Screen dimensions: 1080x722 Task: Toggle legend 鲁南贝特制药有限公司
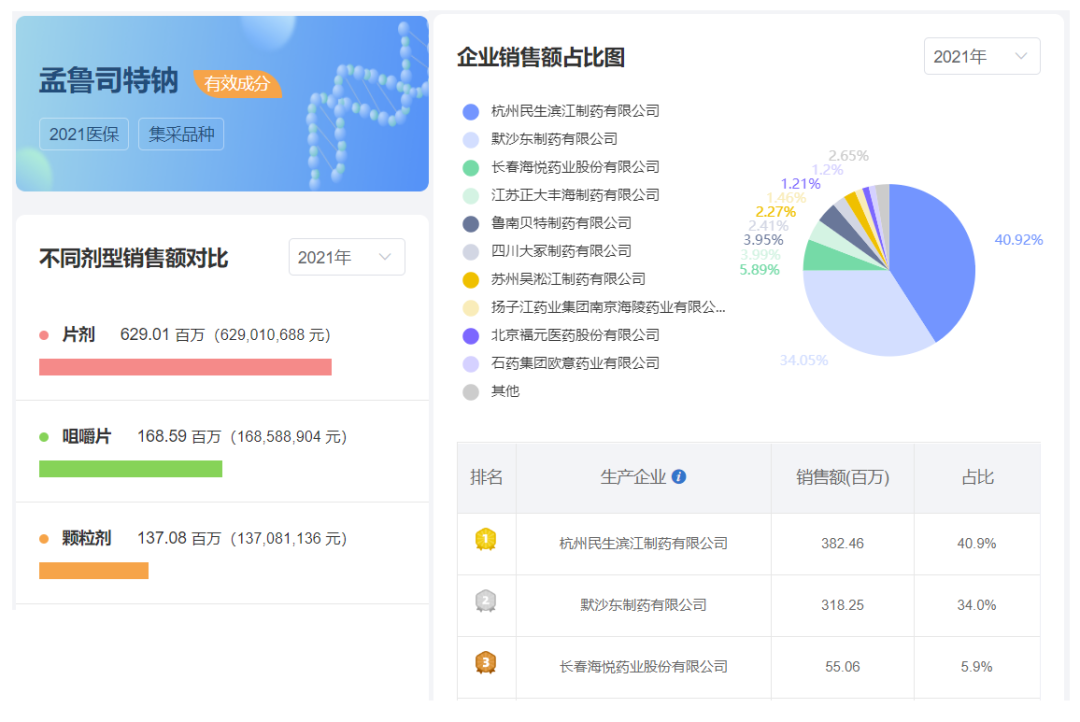pyautogui.click(x=547, y=223)
